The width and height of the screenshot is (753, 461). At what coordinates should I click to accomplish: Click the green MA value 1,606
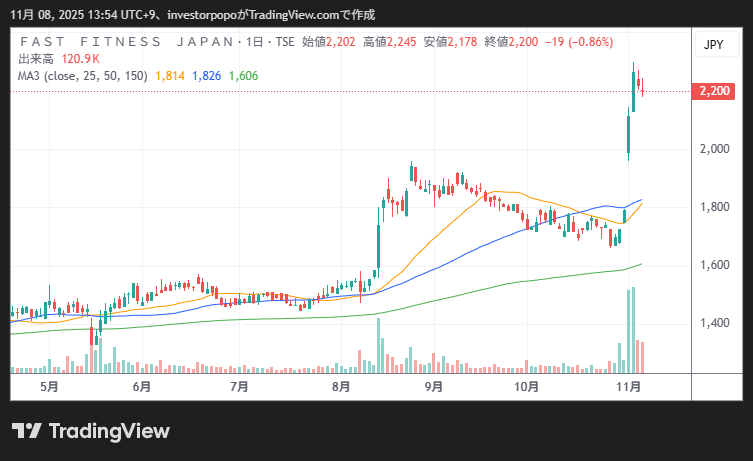click(243, 75)
